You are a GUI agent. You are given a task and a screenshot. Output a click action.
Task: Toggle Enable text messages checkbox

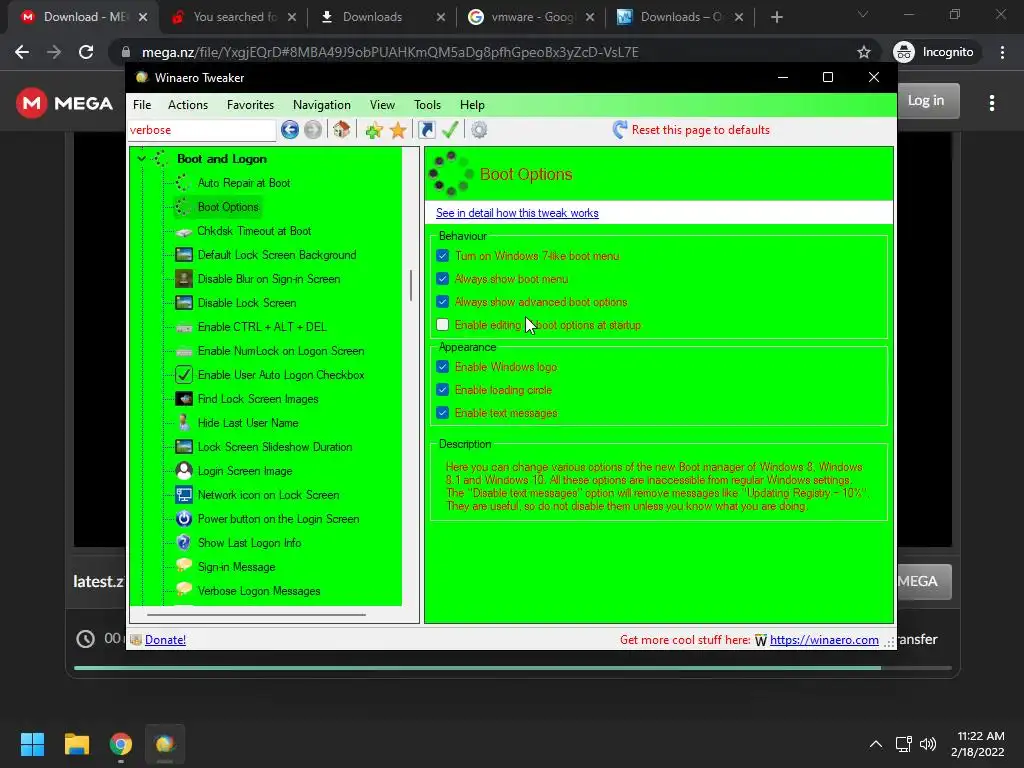(x=443, y=413)
